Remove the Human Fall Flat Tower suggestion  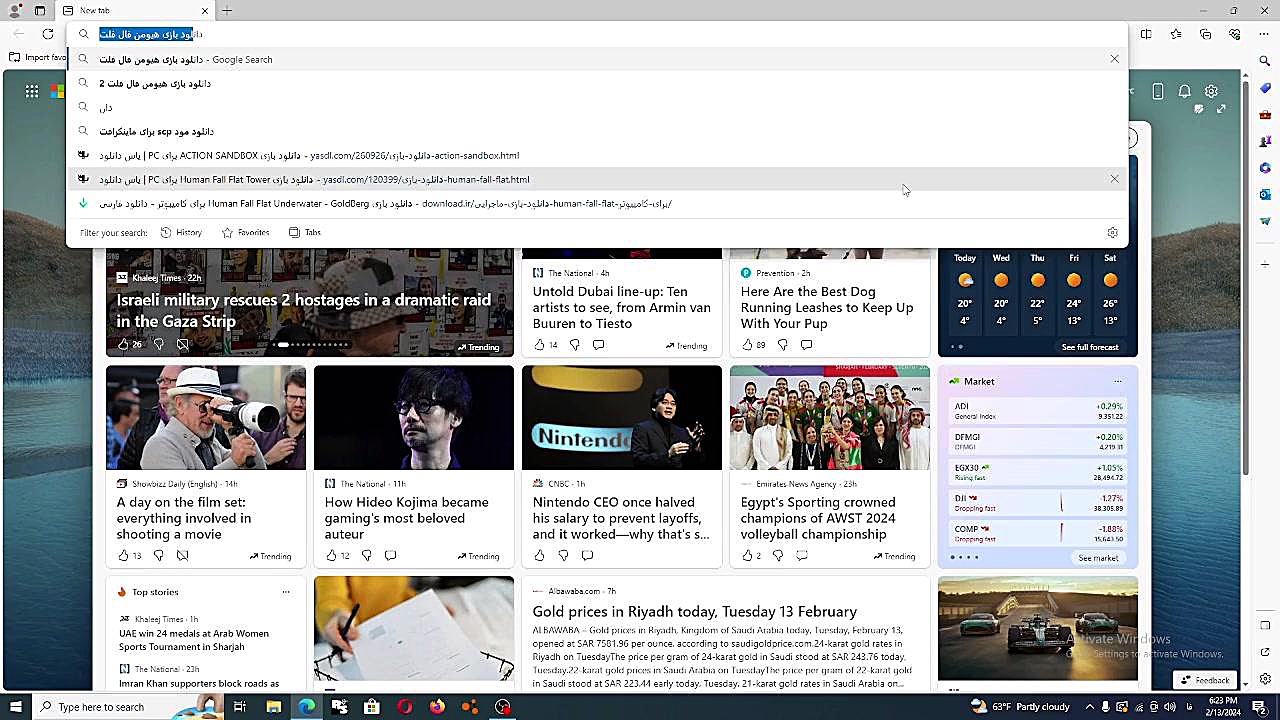(1114, 179)
